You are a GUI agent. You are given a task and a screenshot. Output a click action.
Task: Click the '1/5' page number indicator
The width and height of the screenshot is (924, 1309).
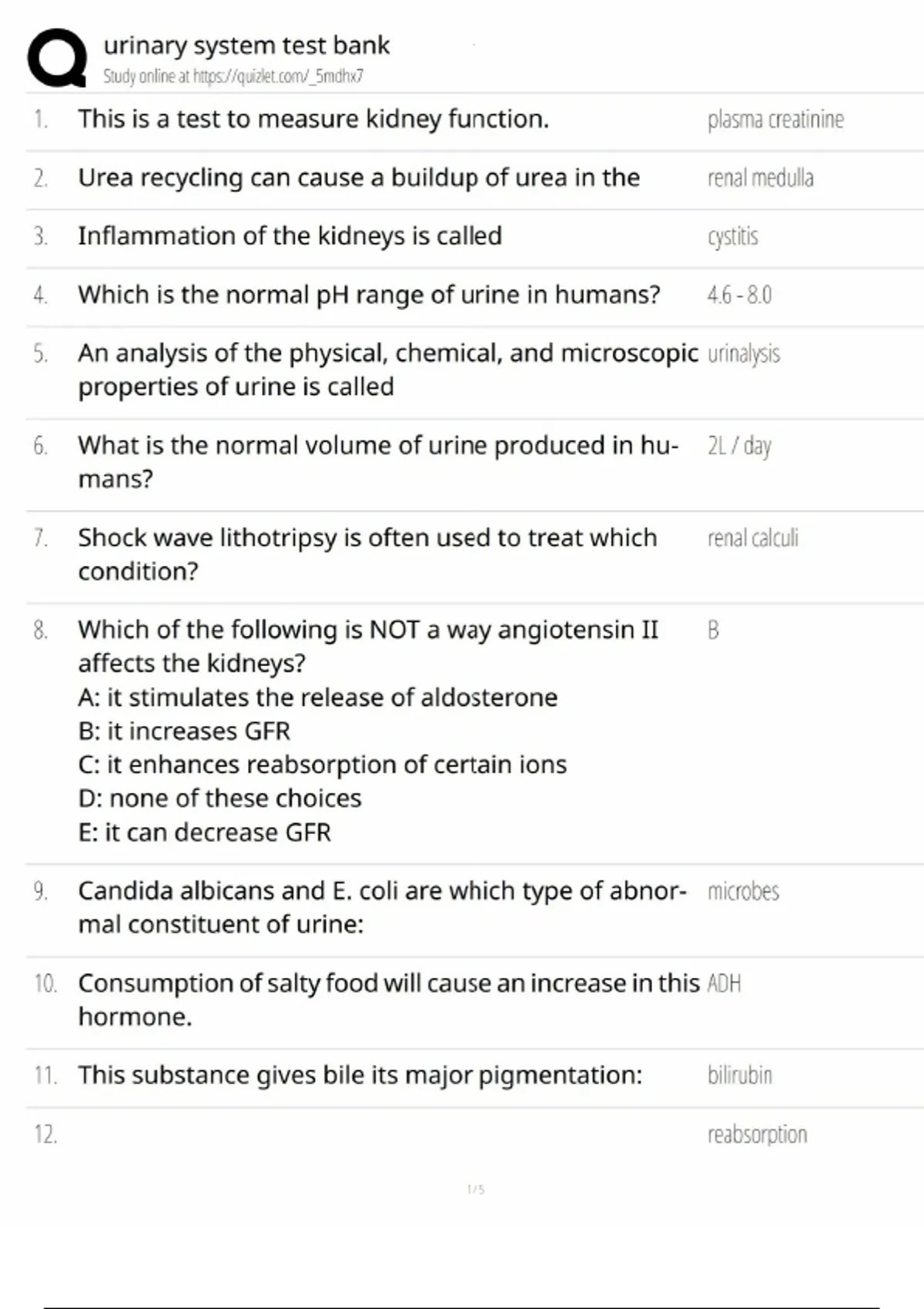click(476, 1190)
